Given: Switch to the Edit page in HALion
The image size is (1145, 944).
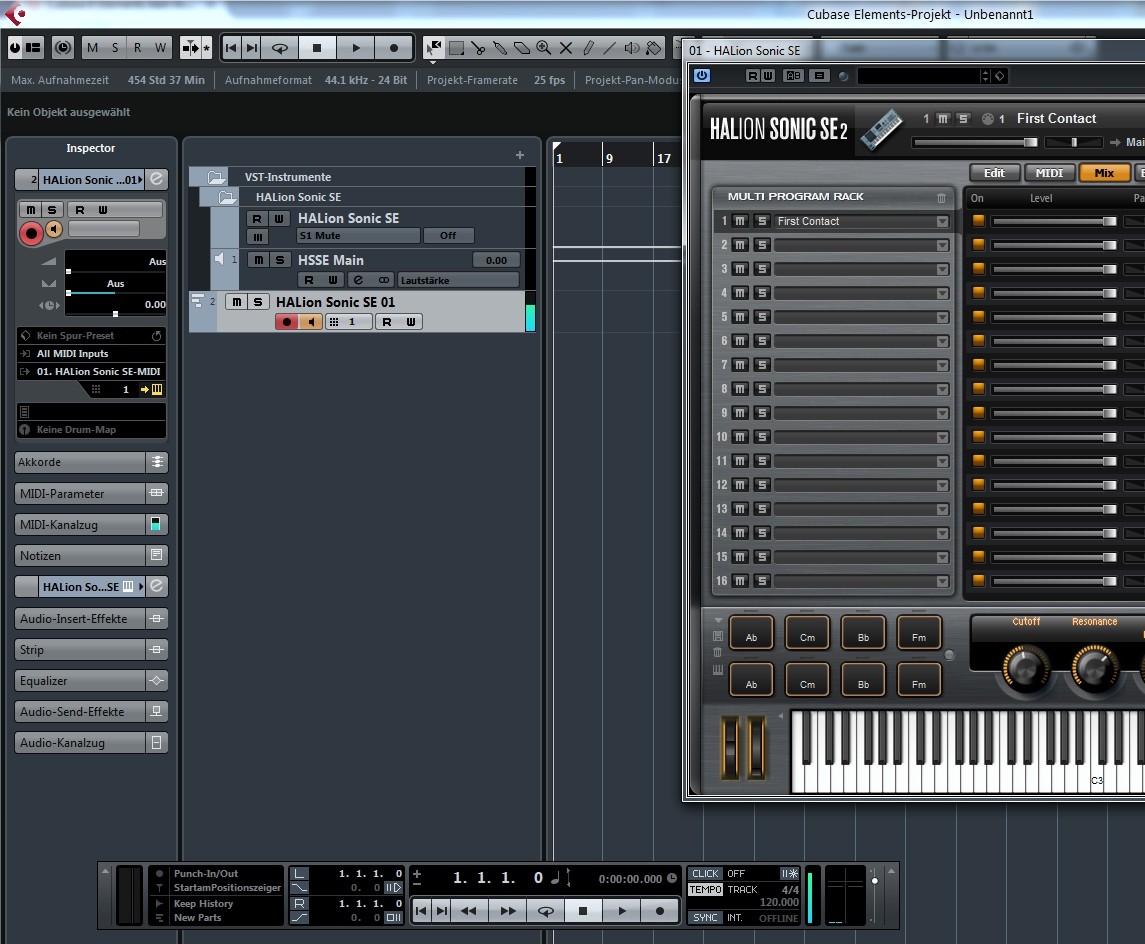Looking at the screenshot, I should (994, 173).
